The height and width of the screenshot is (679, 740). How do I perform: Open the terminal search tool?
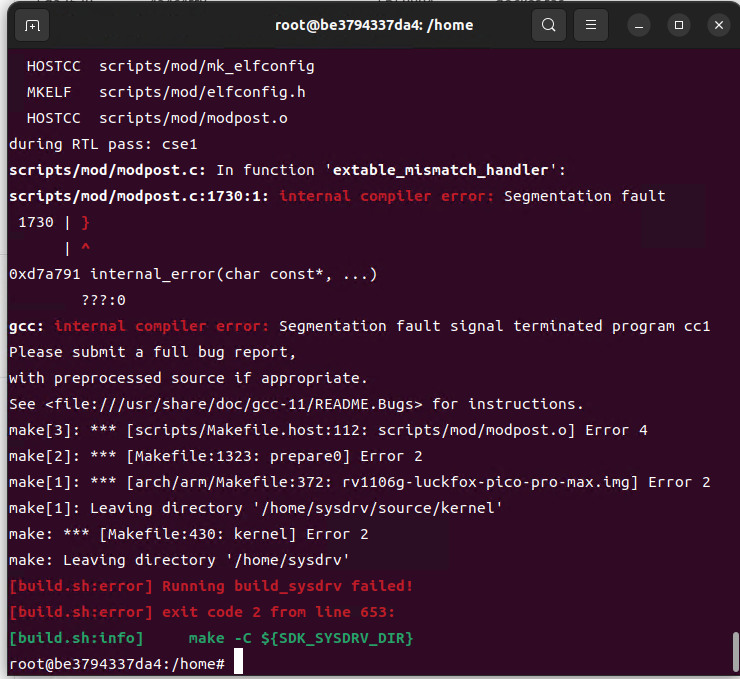(x=548, y=25)
